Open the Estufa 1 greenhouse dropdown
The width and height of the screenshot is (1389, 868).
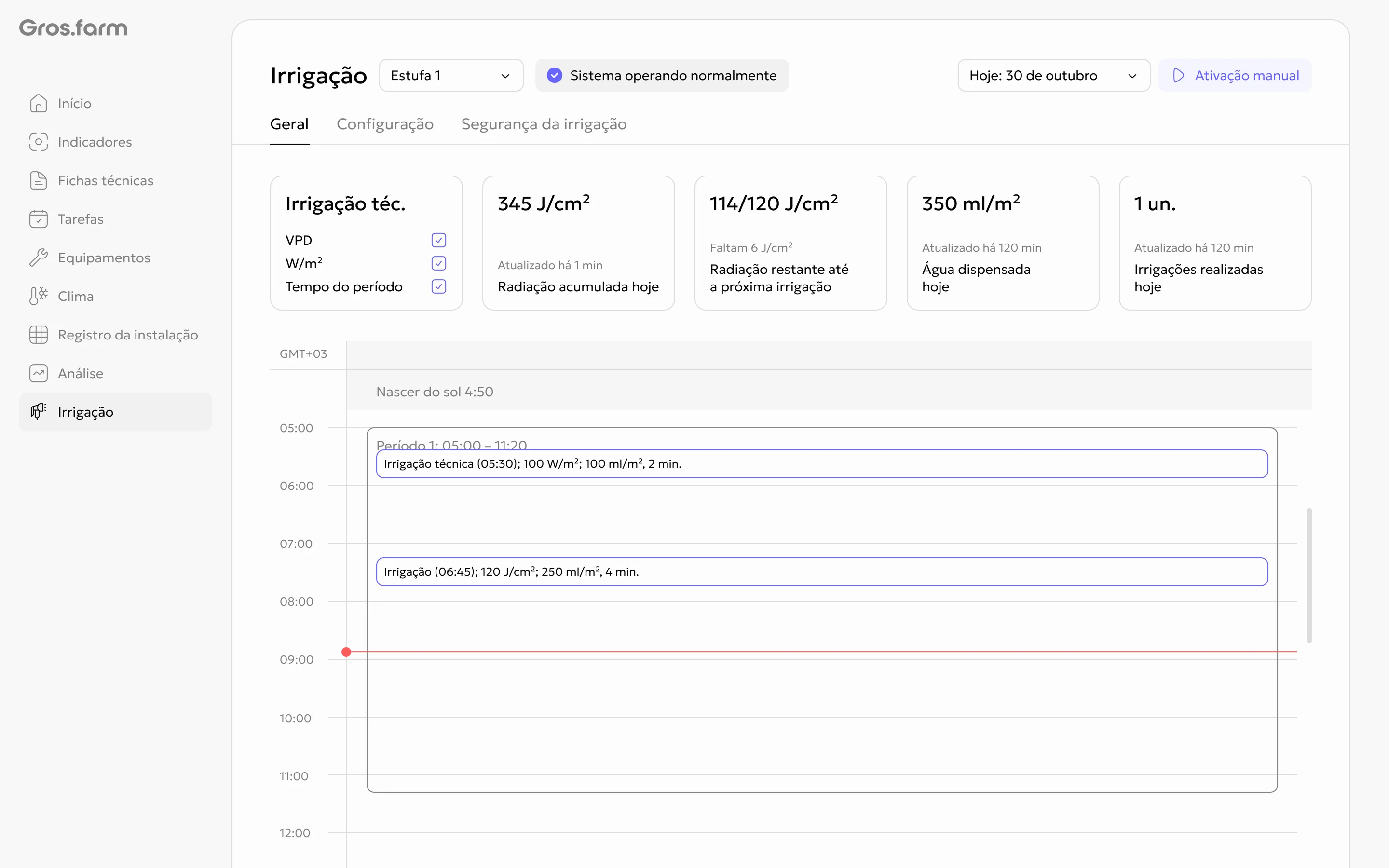(x=451, y=75)
